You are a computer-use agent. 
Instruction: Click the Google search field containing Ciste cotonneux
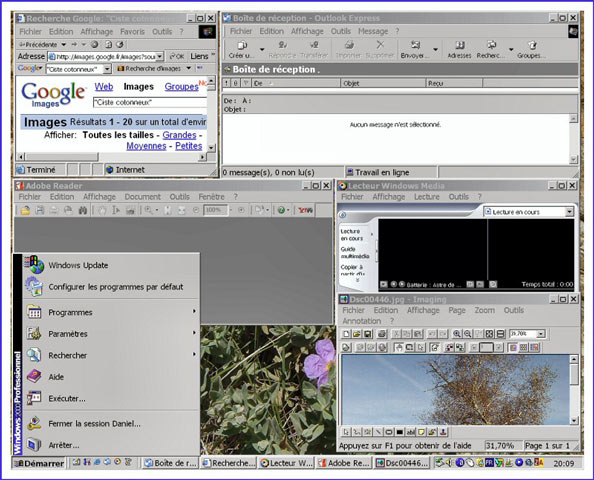(150, 102)
